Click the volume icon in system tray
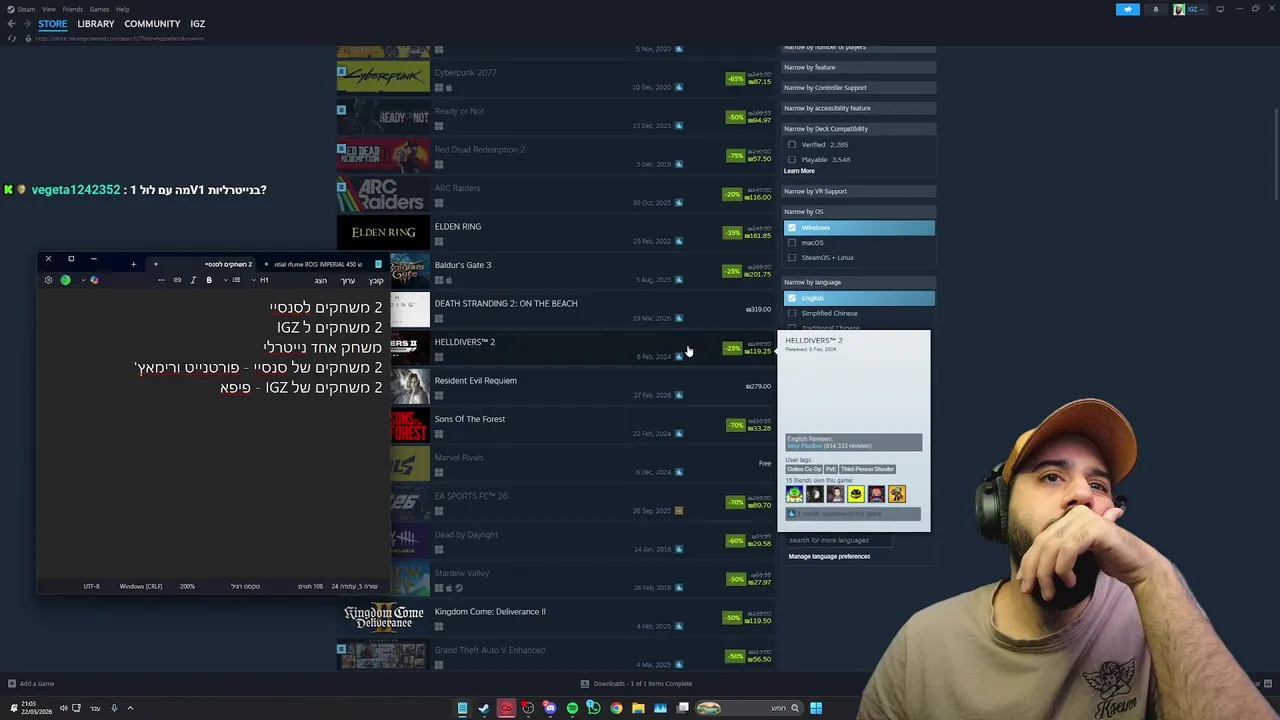The width and height of the screenshot is (1280, 720). (63, 708)
